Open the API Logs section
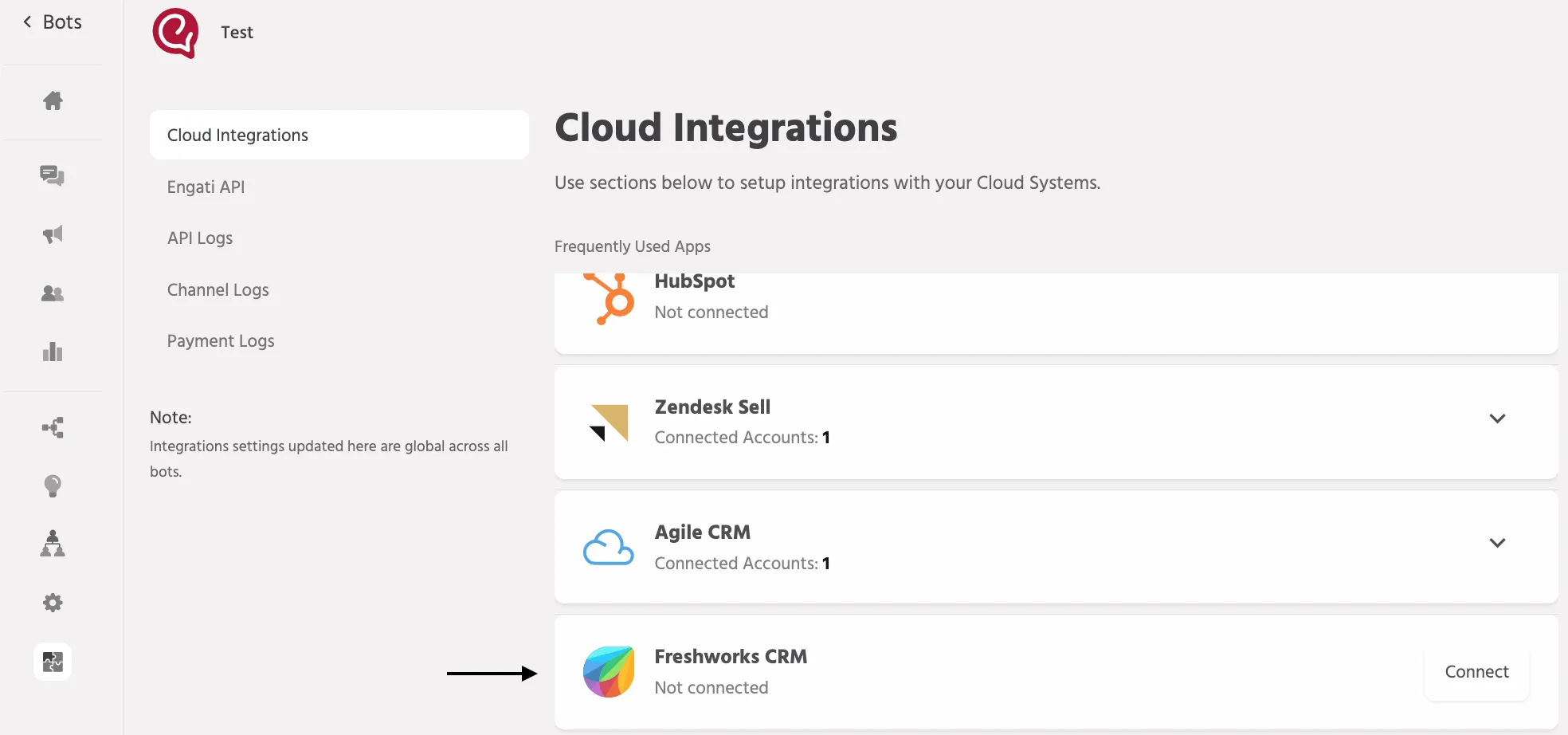The width and height of the screenshot is (1568, 735). point(200,238)
